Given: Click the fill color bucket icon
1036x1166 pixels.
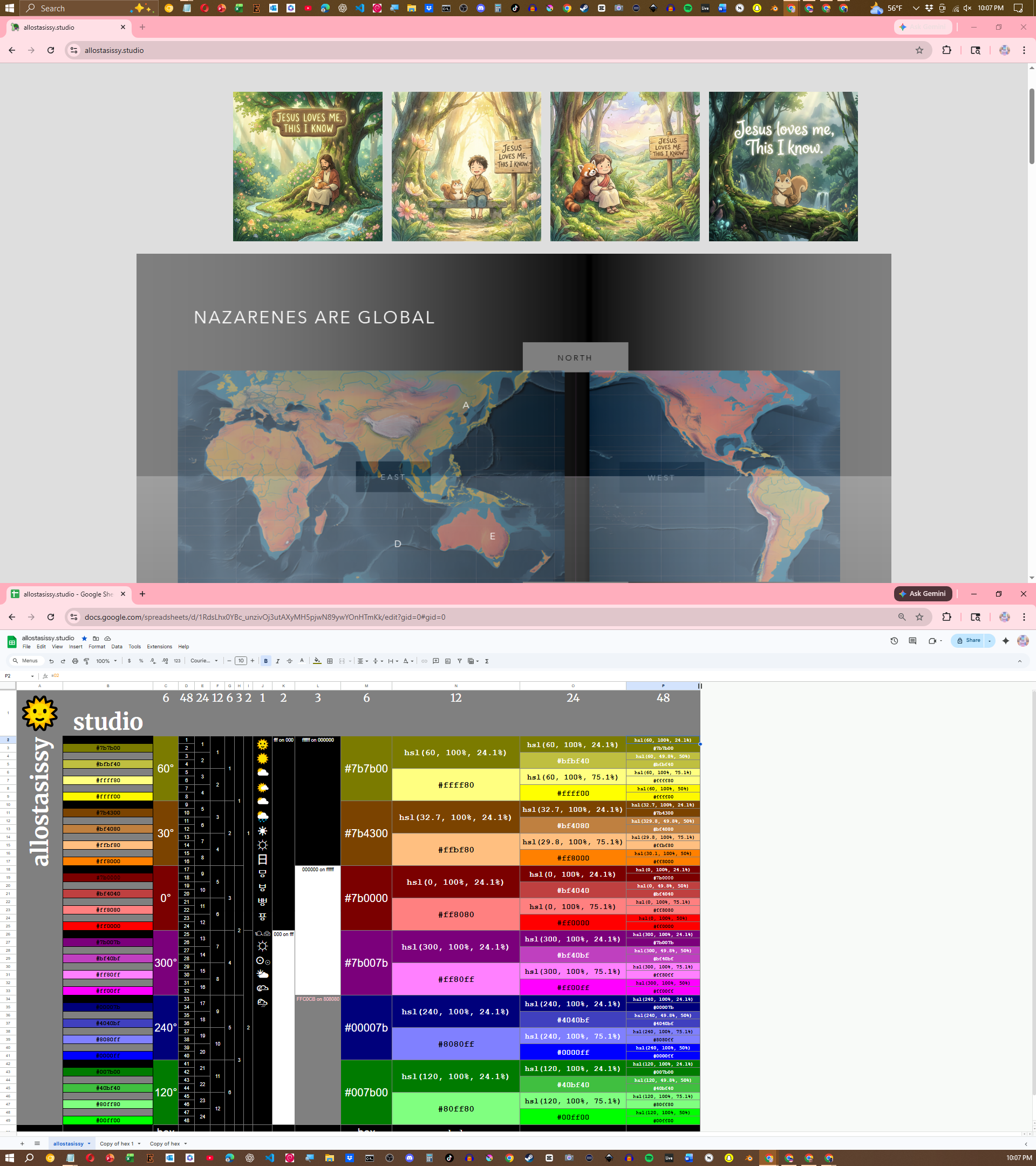Looking at the screenshot, I should [317, 661].
